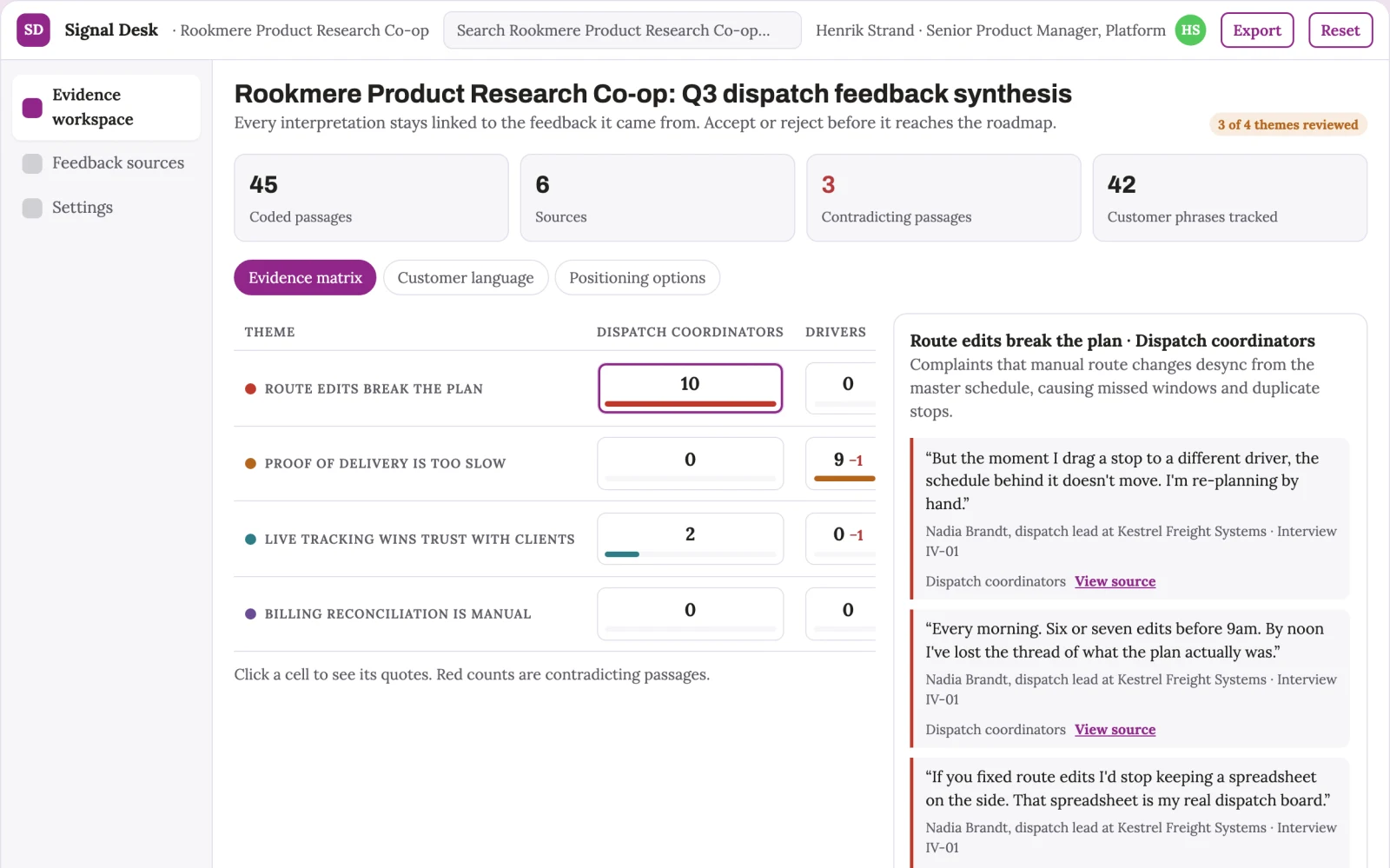Click the orange dot beside Proof of delivery theme
The image size is (1390, 868).
pos(250,464)
